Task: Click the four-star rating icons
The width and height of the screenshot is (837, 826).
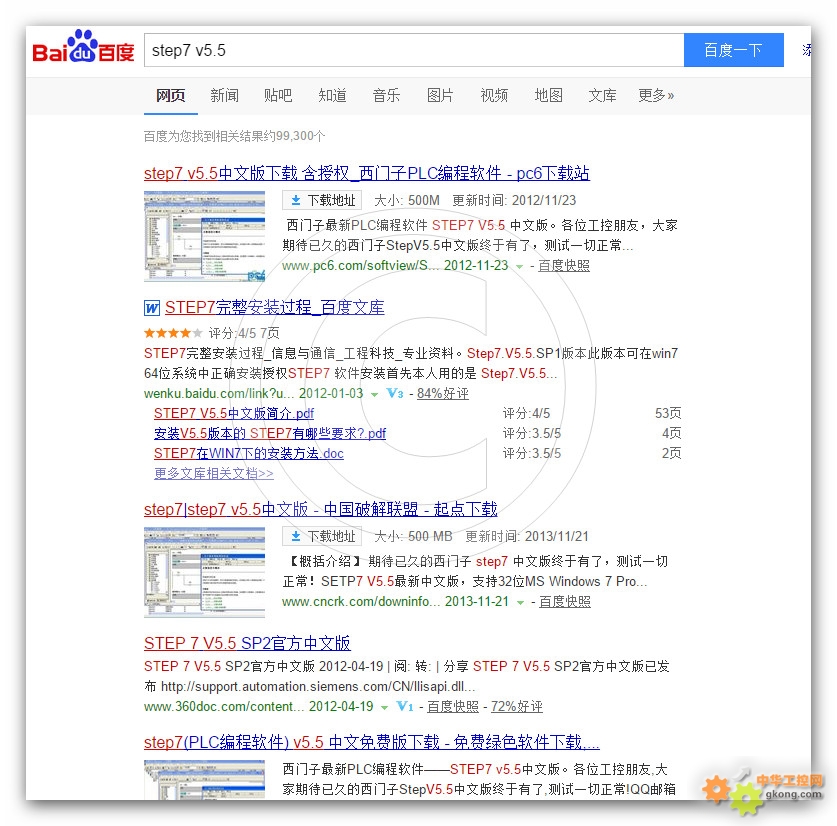Action: click(173, 333)
